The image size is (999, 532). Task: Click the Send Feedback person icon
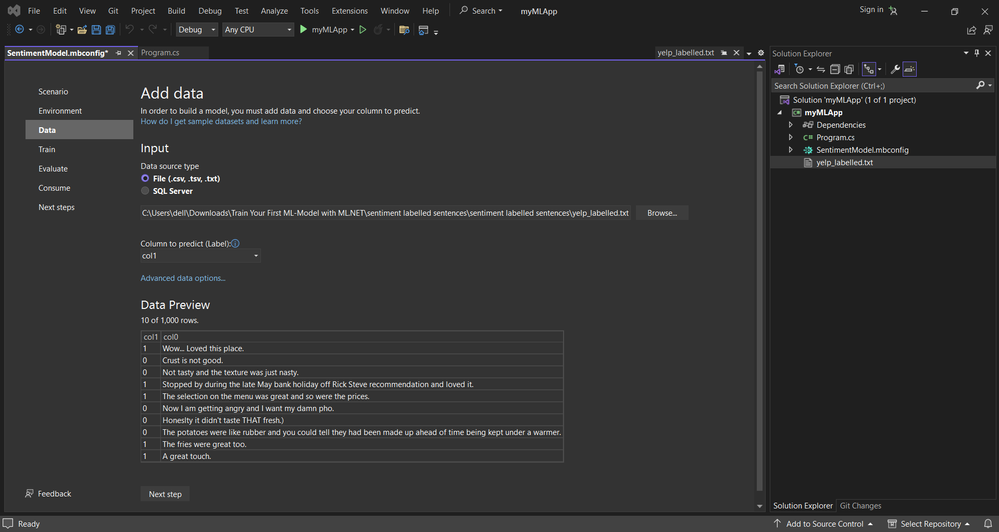click(x=988, y=30)
